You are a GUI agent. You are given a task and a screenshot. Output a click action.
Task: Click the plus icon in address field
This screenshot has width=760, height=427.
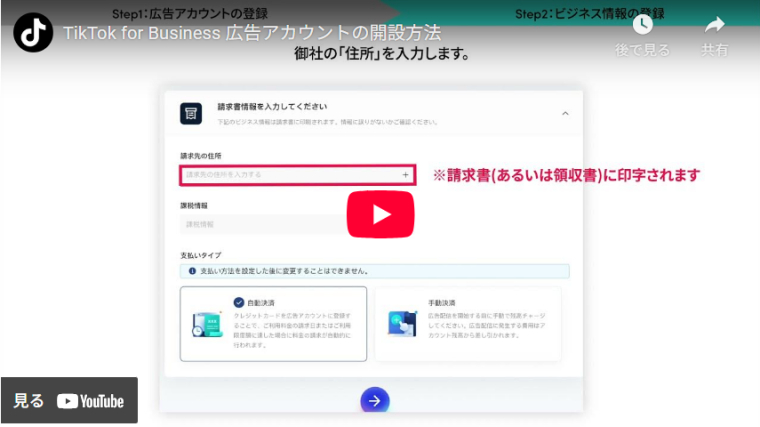click(x=405, y=175)
